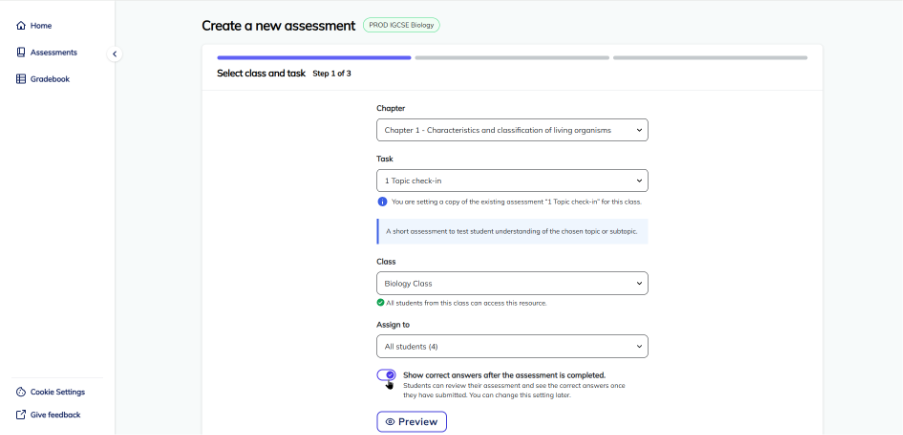The image size is (903, 435).
Task: Click the Cookie Settings cookie icon
Action: click(x=21, y=392)
